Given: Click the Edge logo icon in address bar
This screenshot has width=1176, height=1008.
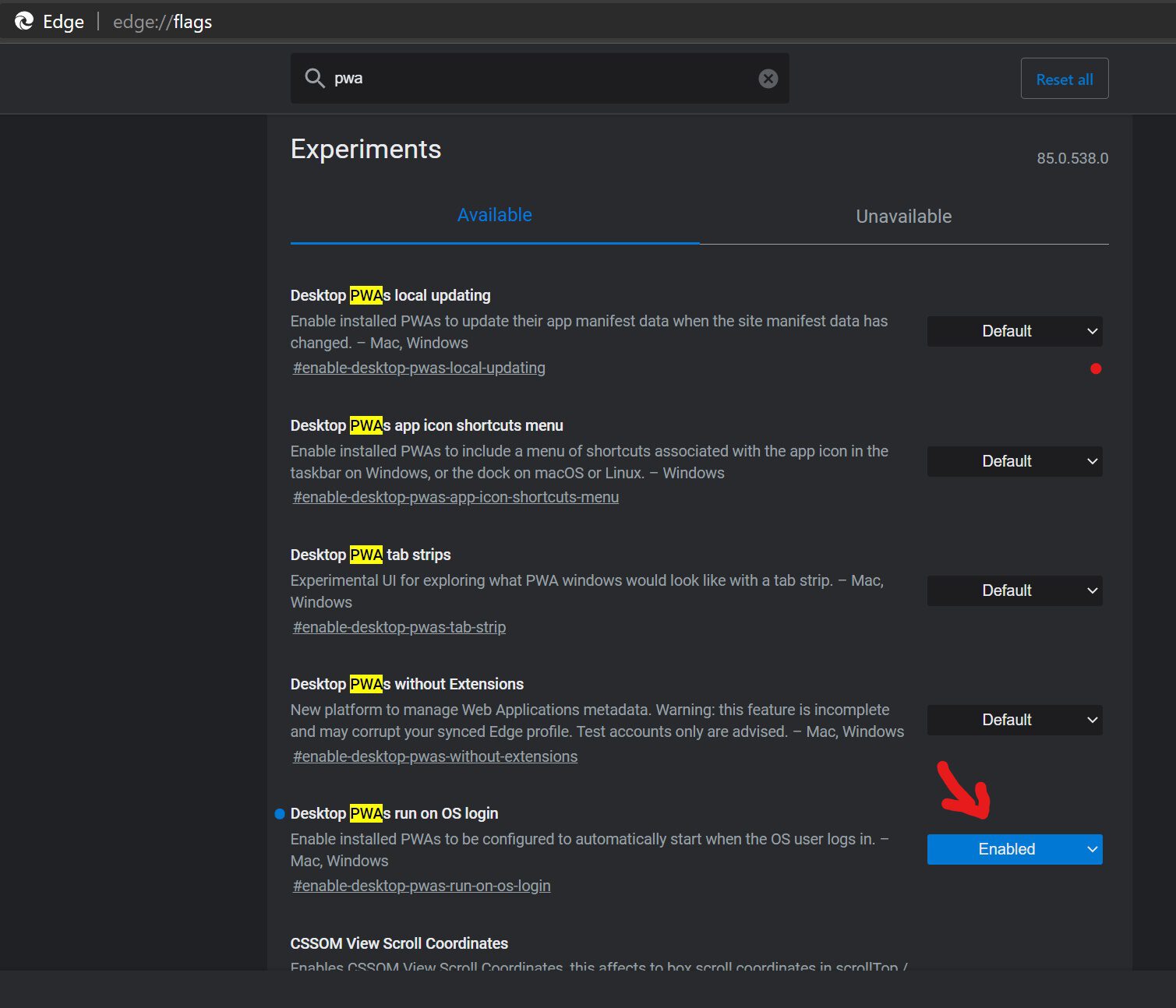Looking at the screenshot, I should (x=24, y=21).
